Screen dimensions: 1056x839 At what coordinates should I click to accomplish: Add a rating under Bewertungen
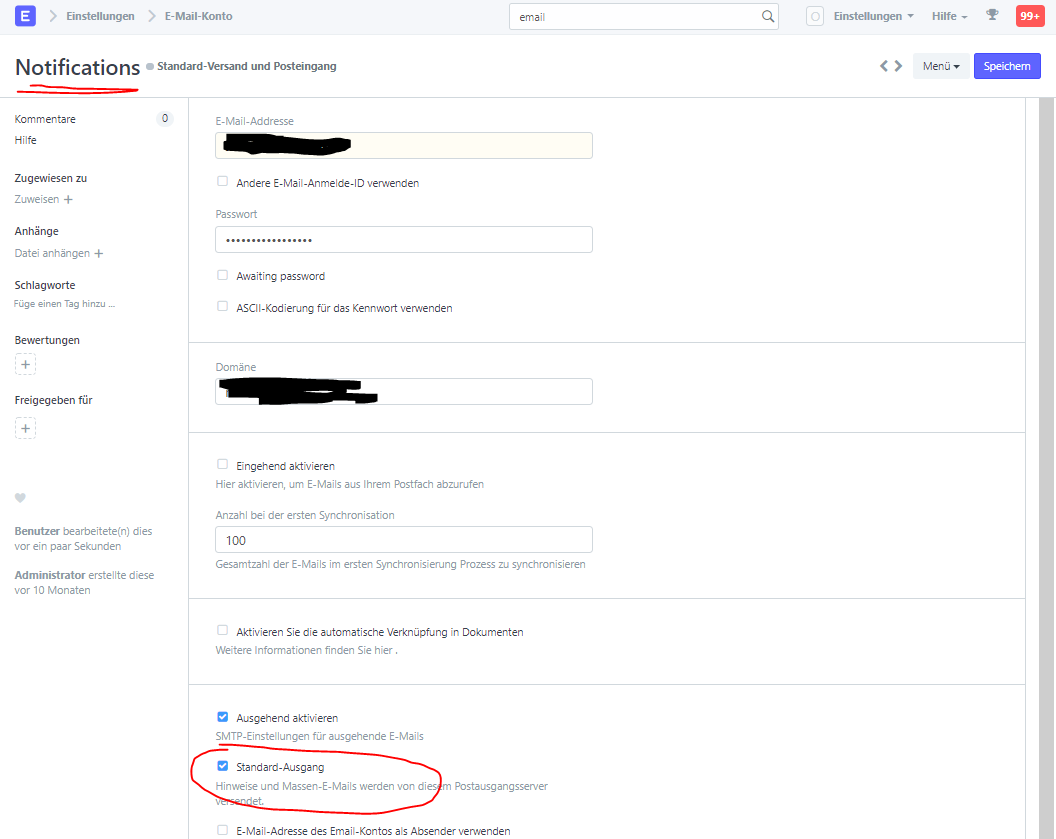(x=26, y=364)
